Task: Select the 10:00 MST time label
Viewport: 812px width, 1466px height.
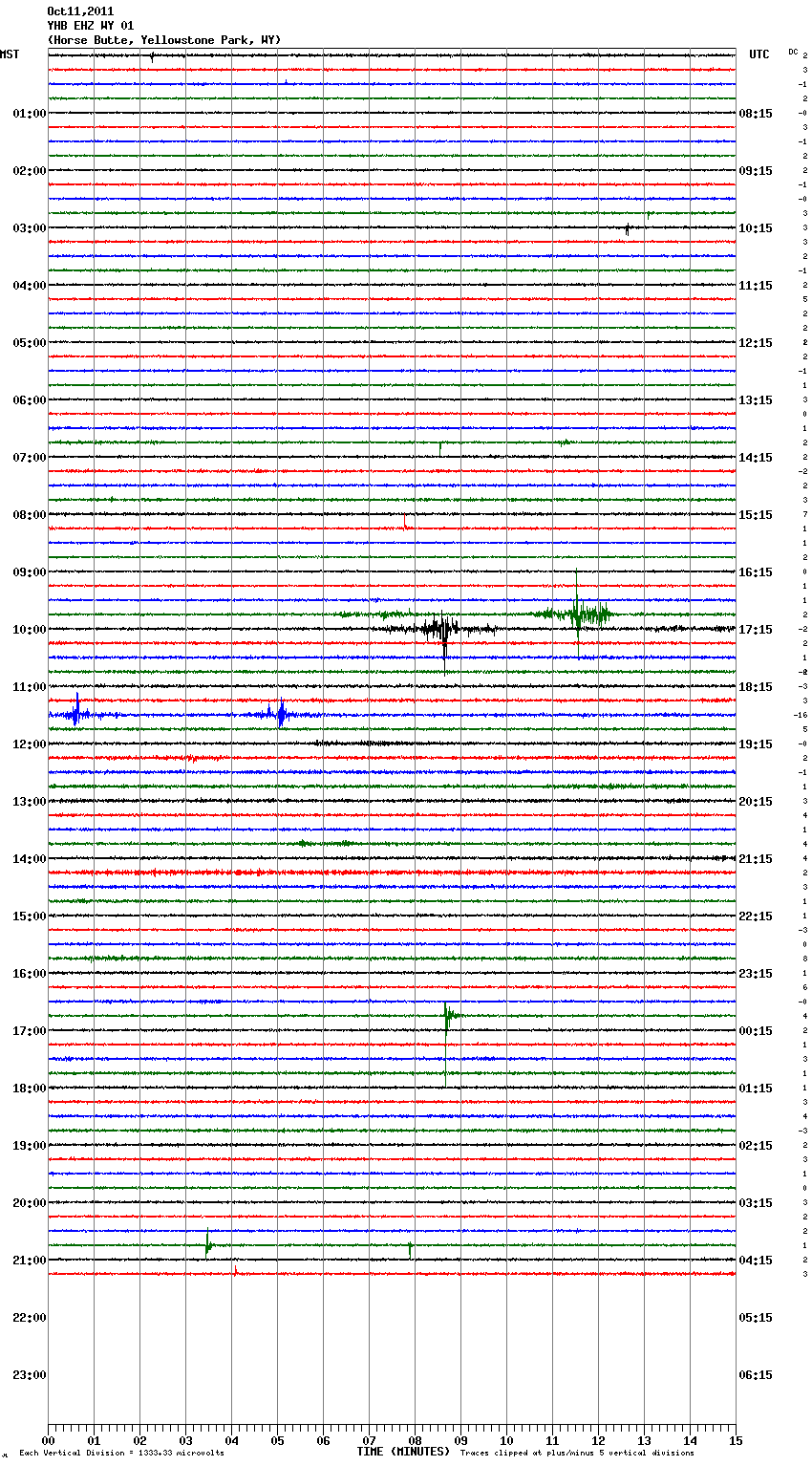Action: [x=29, y=630]
